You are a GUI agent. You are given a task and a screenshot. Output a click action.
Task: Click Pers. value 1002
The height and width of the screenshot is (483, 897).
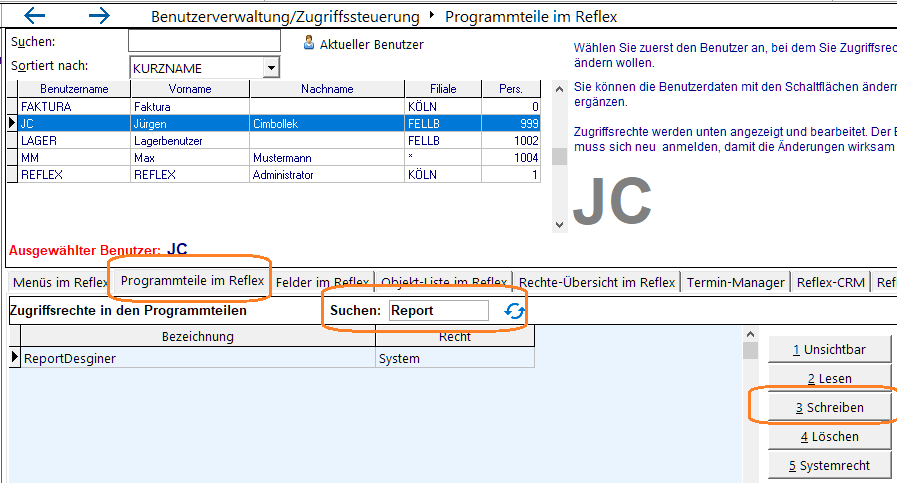click(x=511, y=141)
